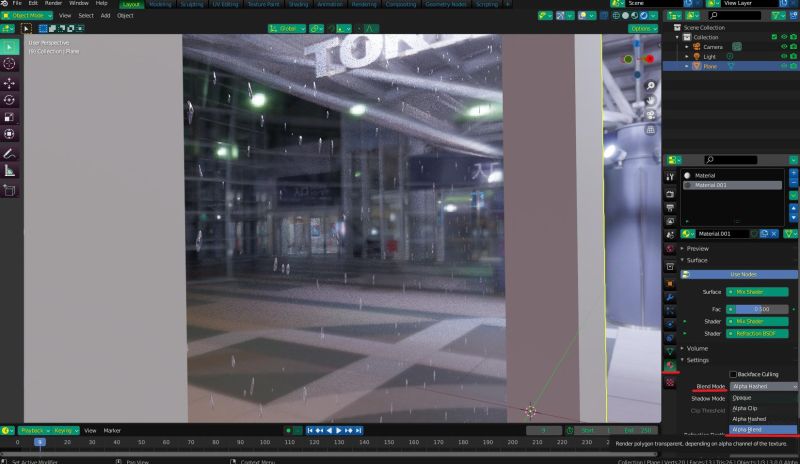
Task: Select the Move tool
Action: click(9, 83)
